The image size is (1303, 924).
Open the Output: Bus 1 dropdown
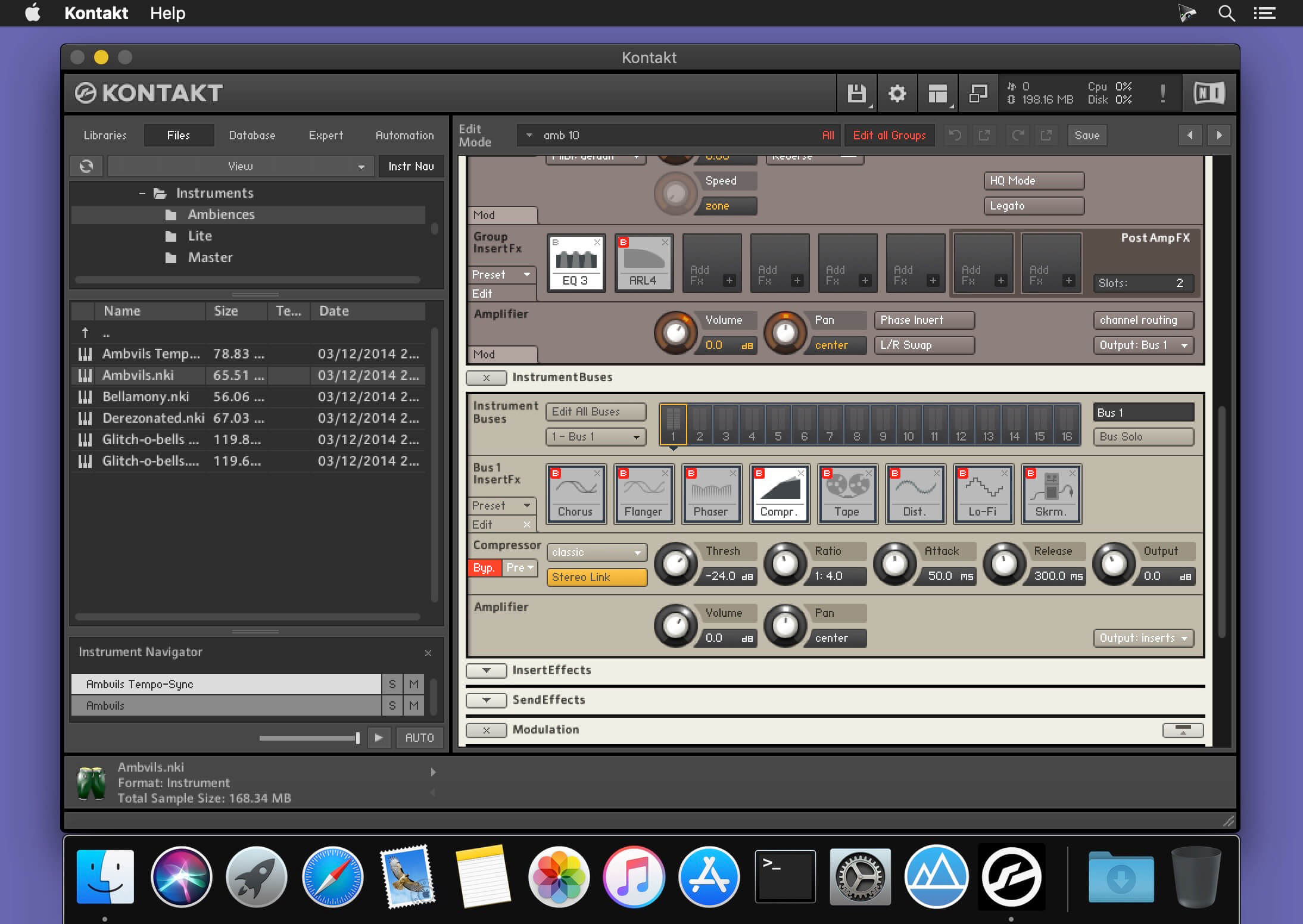[x=1143, y=345]
